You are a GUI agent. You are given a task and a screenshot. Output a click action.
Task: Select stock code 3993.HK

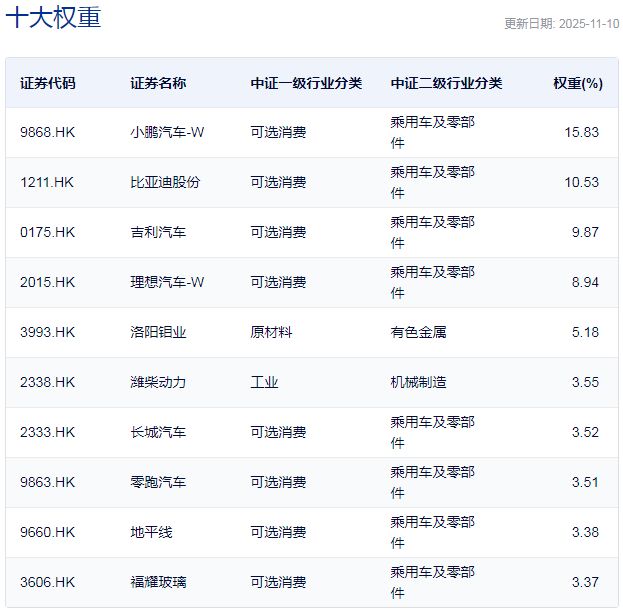pyautogui.click(x=47, y=333)
